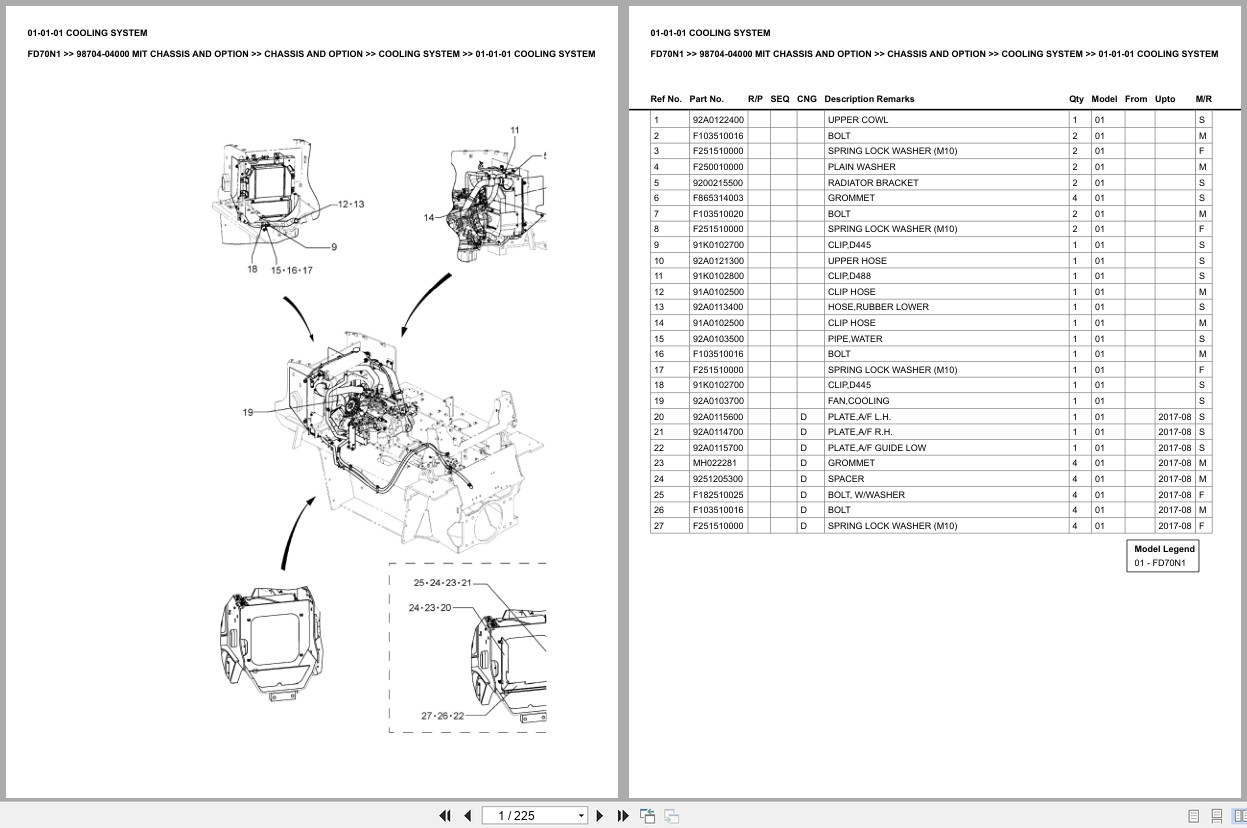The width and height of the screenshot is (1247, 828).
Task: Go to the previous page
Action: 467,816
